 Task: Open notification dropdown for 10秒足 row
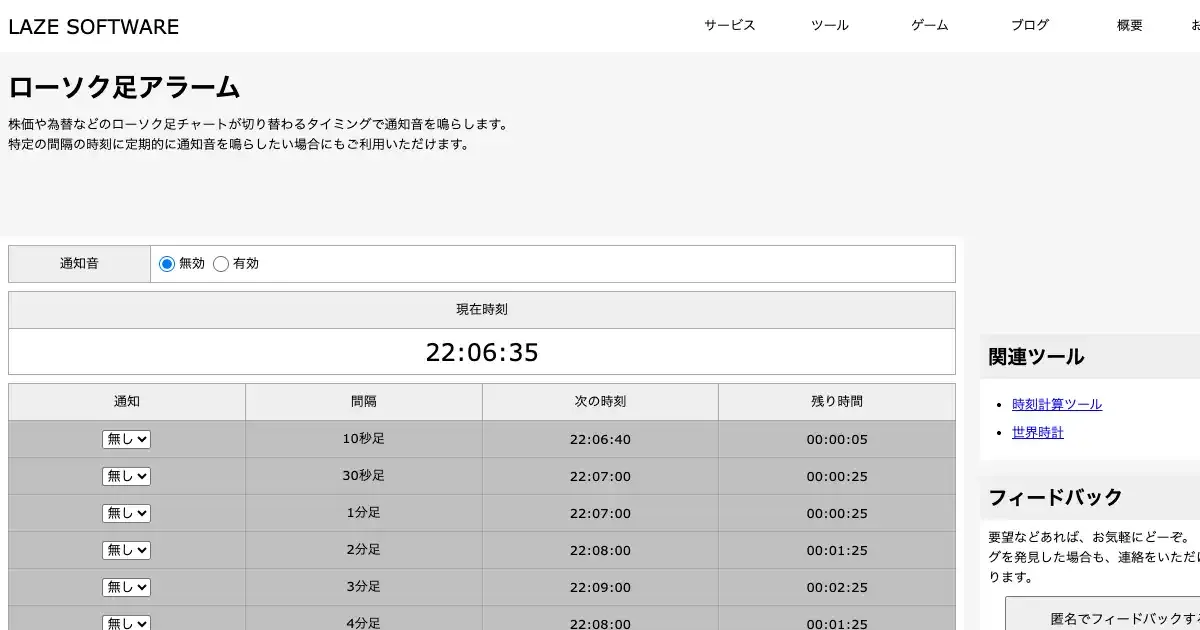126,439
